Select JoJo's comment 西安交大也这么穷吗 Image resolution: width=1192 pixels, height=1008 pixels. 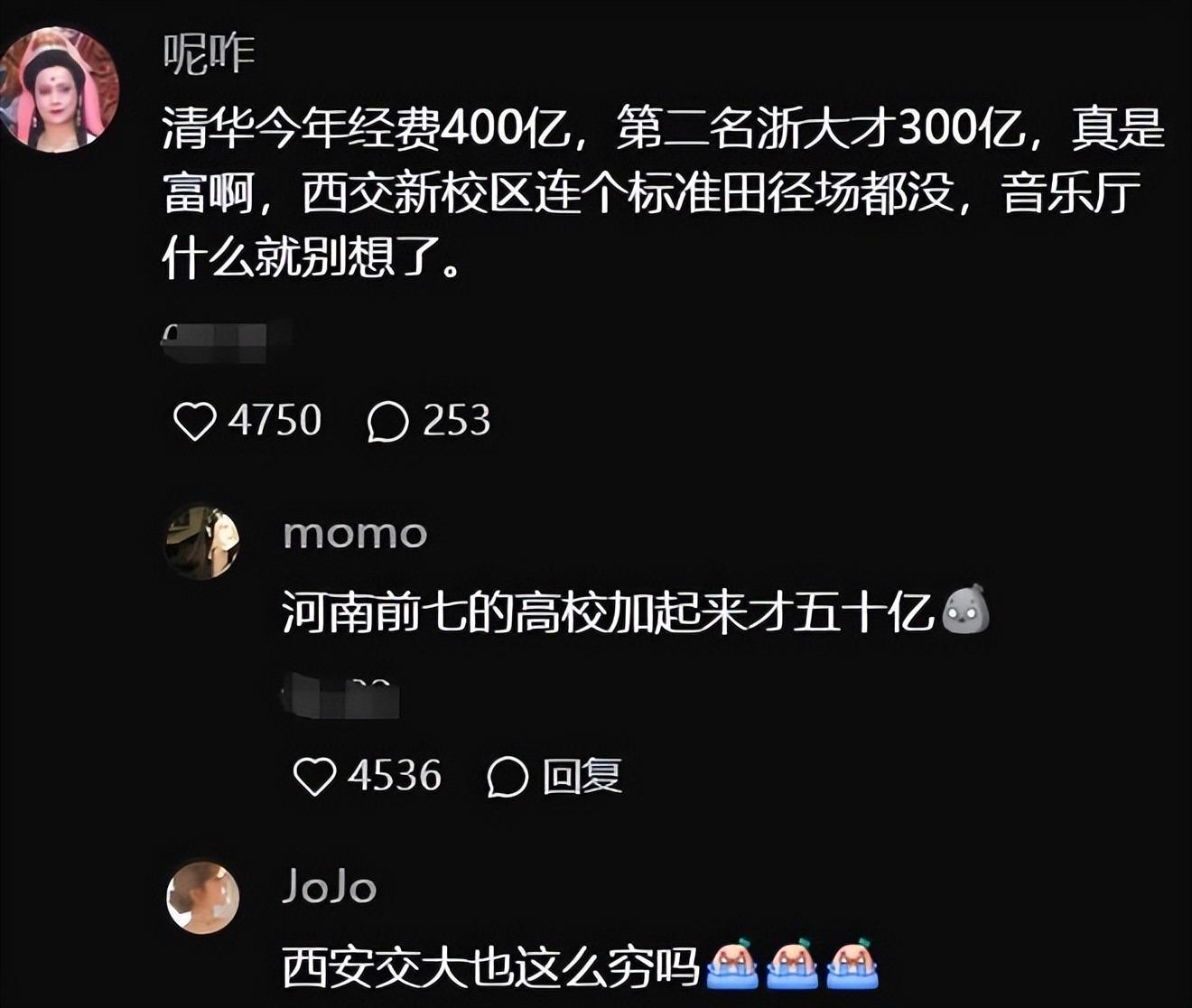click(491, 967)
